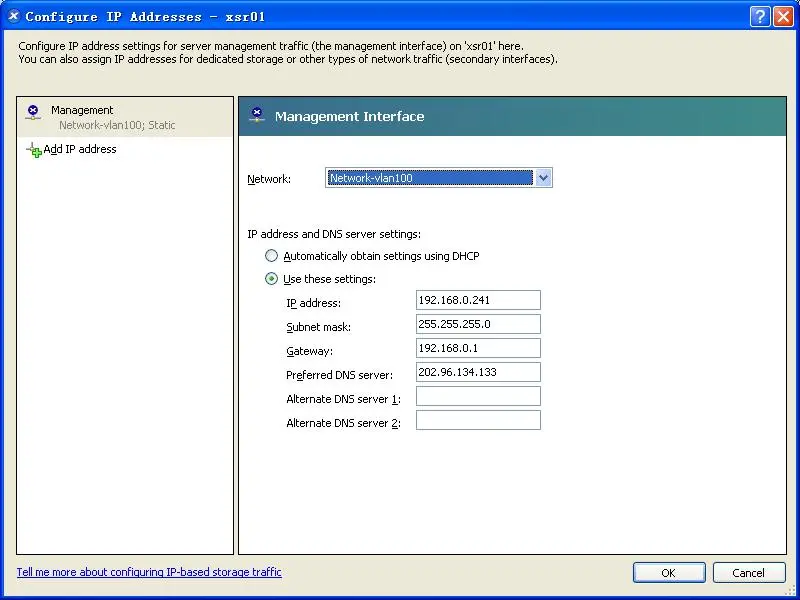Open the Network dropdown arrow

543,178
